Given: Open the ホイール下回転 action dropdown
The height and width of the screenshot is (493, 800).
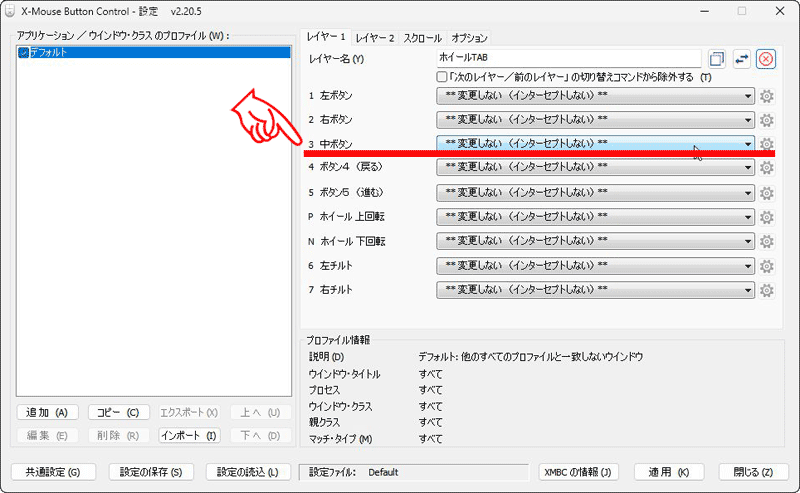Looking at the screenshot, I should [x=595, y=241].
